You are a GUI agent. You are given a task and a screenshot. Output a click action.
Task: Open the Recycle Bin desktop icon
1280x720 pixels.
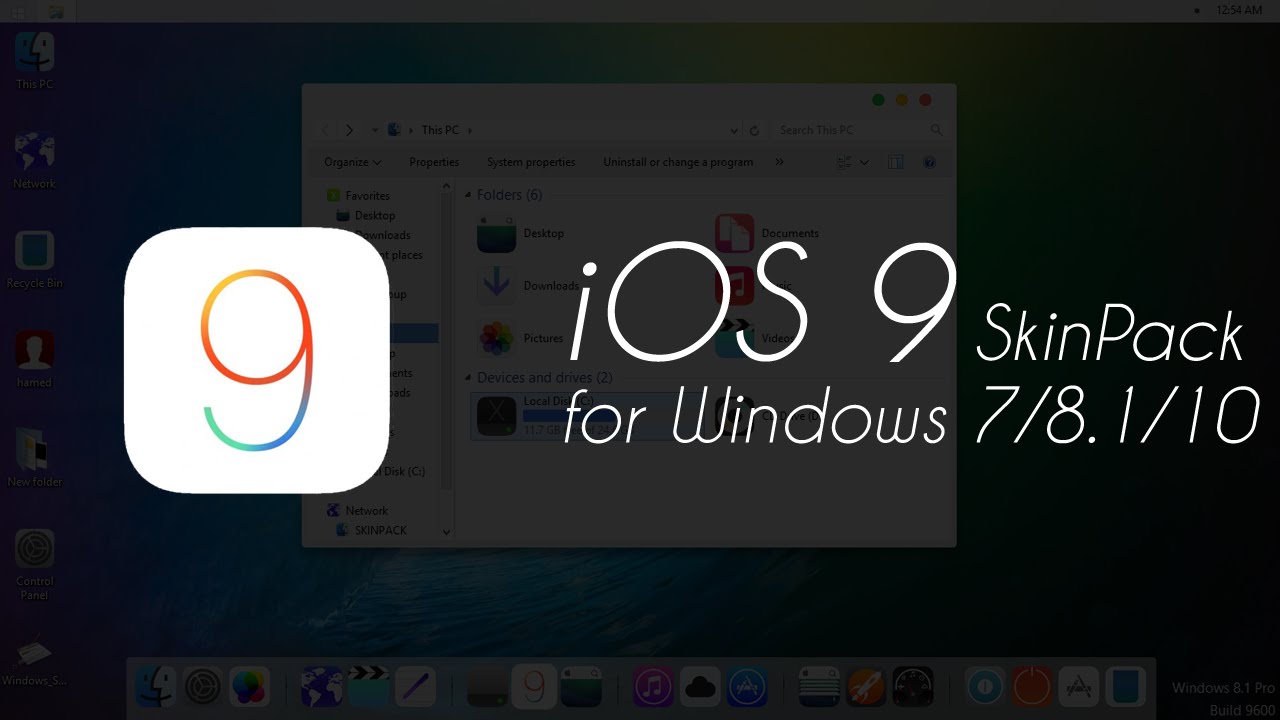tap(35, 259)
